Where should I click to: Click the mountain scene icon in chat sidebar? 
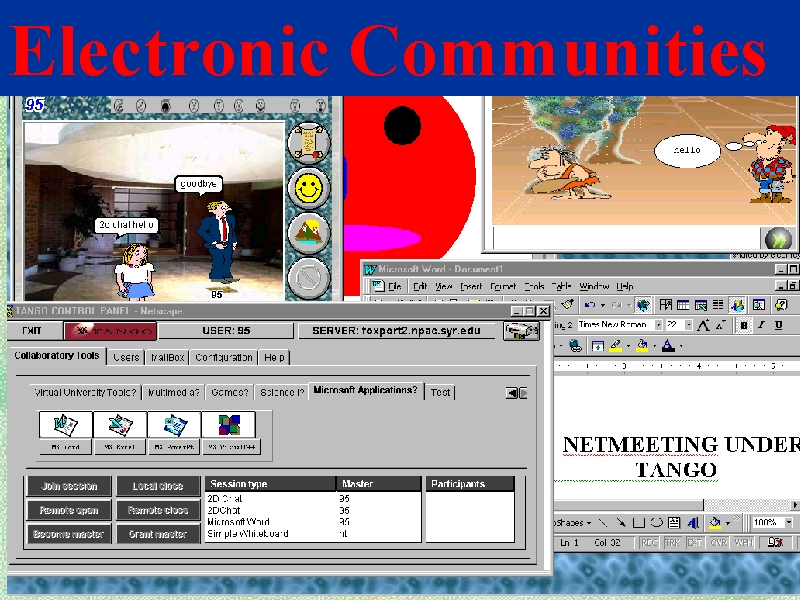pyautogui.click(x=309, y=233)
